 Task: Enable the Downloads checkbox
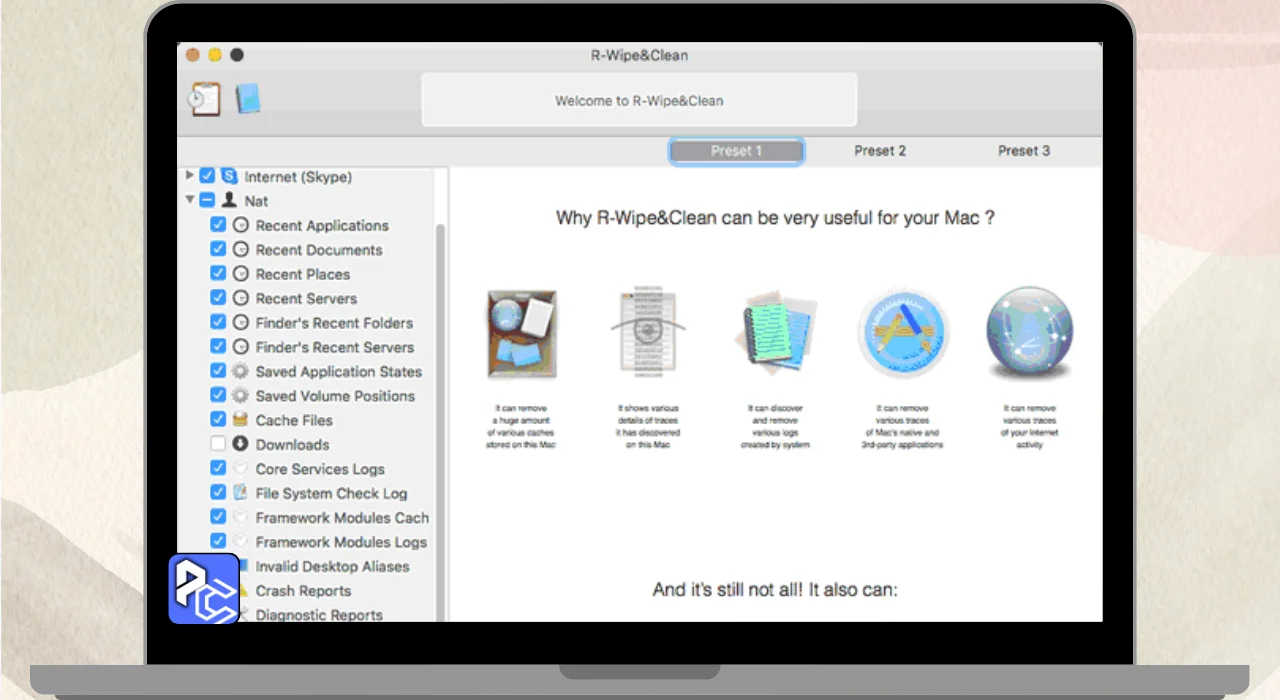tap(218, 444)
